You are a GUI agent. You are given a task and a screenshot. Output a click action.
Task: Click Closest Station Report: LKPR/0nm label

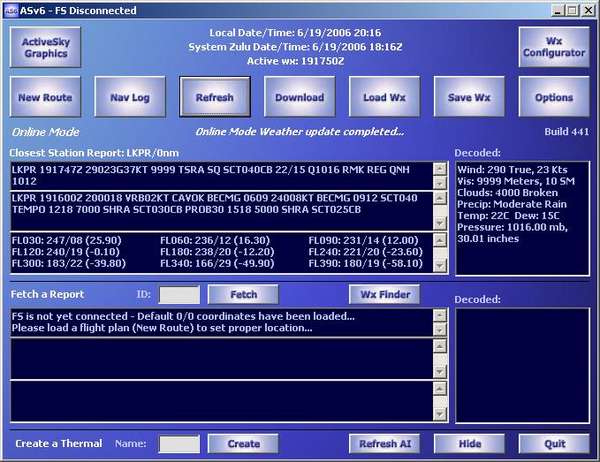click(x=94, y=153)
